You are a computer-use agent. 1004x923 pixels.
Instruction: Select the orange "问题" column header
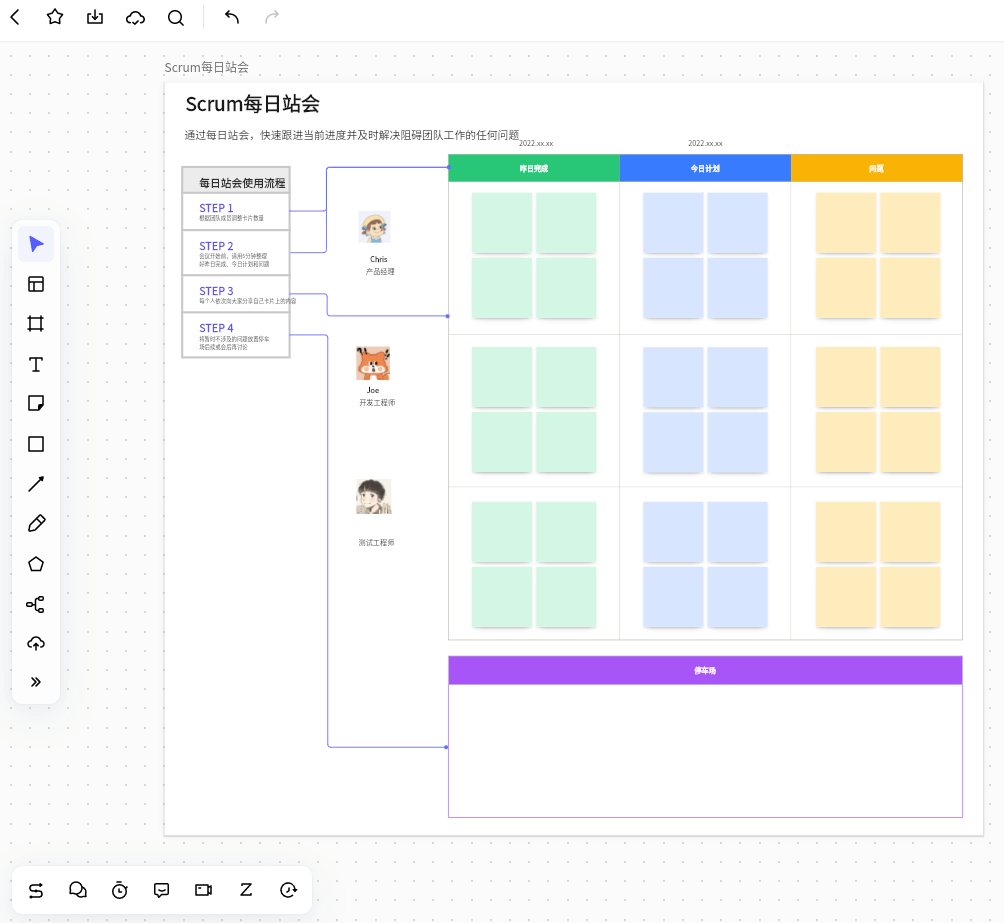point(877,168)
